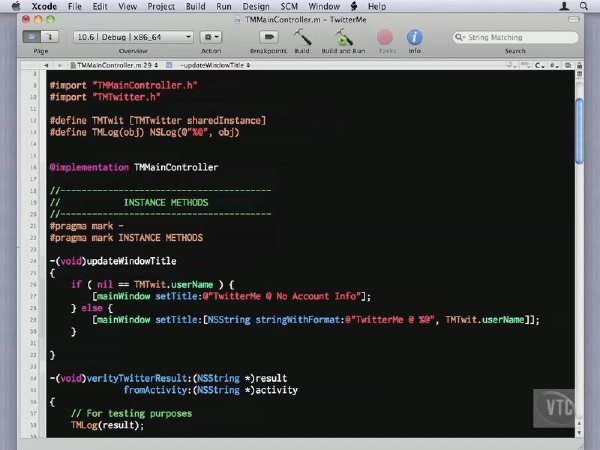Click the scrollbar down arrow
The width and height of the screenshot is (600, 450).
pyautogui.click(x=579, y=433)
